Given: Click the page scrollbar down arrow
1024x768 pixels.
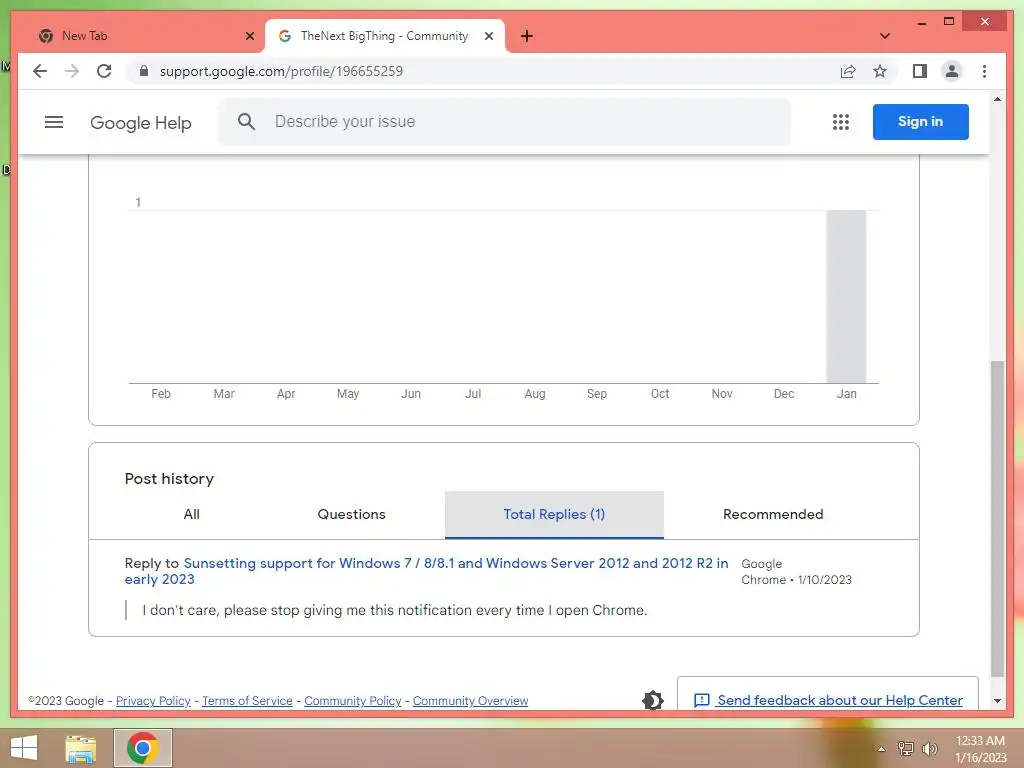Looking at the screenshot, I should (997, 701).
